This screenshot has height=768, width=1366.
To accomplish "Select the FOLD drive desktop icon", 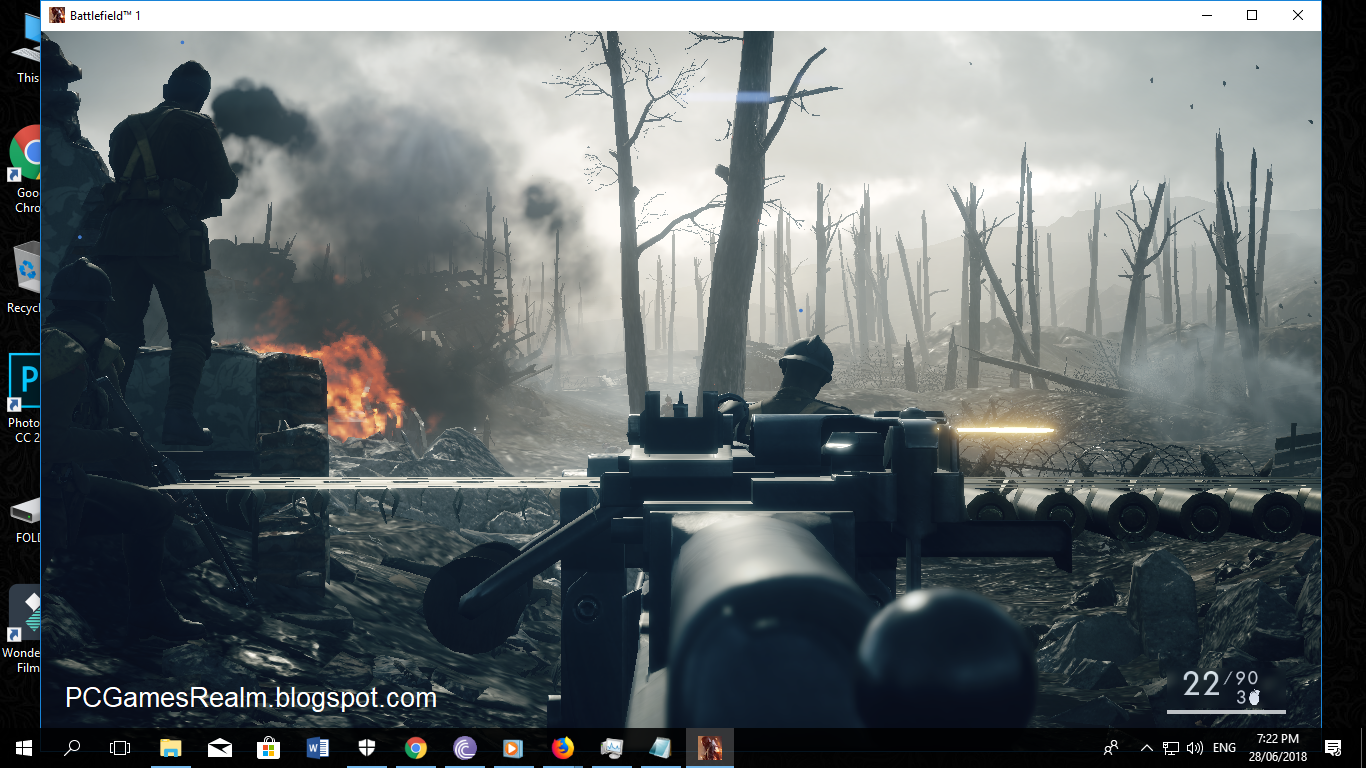I will tap(25, 520).
